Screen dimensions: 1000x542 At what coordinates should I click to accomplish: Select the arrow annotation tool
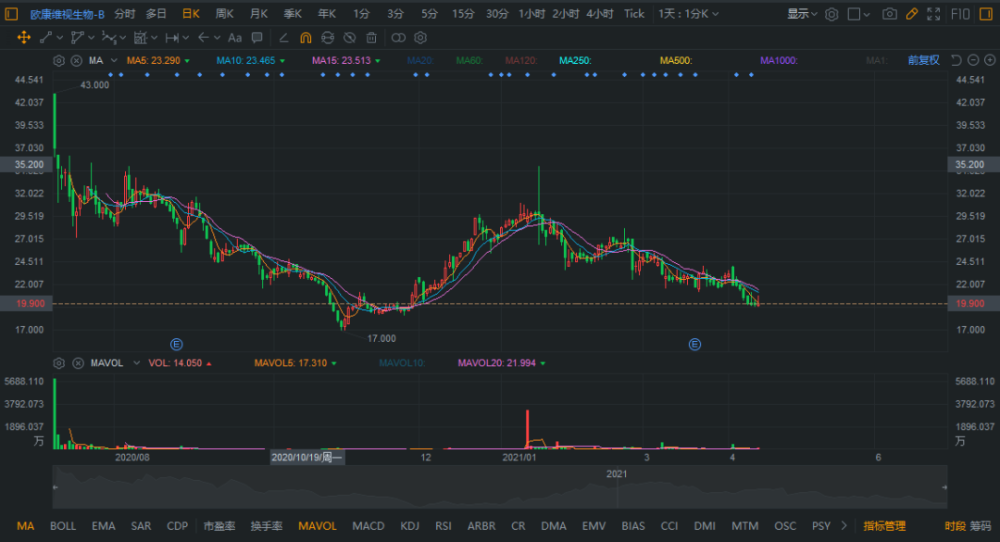tap(203, 38)
